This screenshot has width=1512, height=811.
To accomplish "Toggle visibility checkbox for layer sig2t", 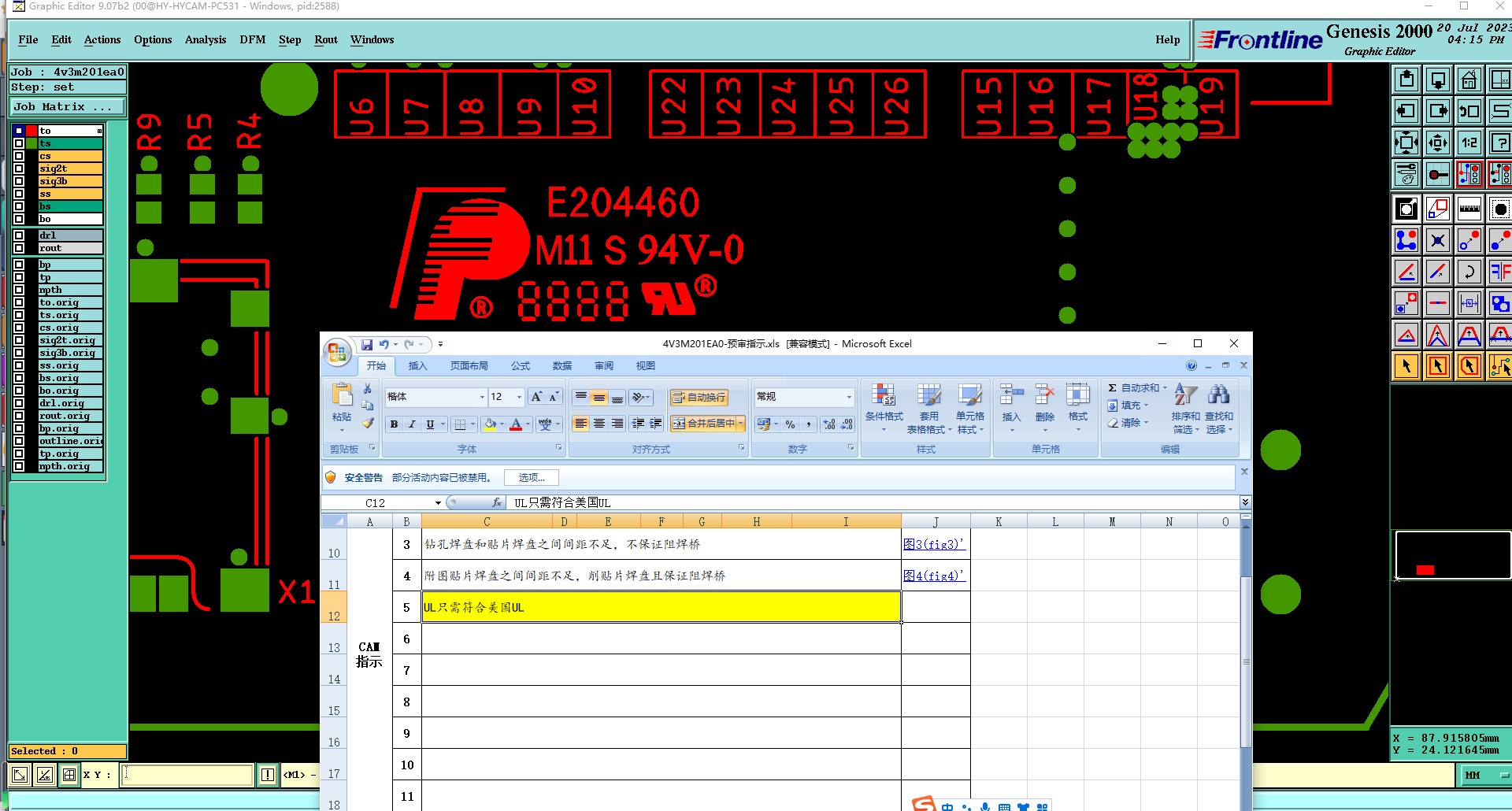I will tap(19, 168).
